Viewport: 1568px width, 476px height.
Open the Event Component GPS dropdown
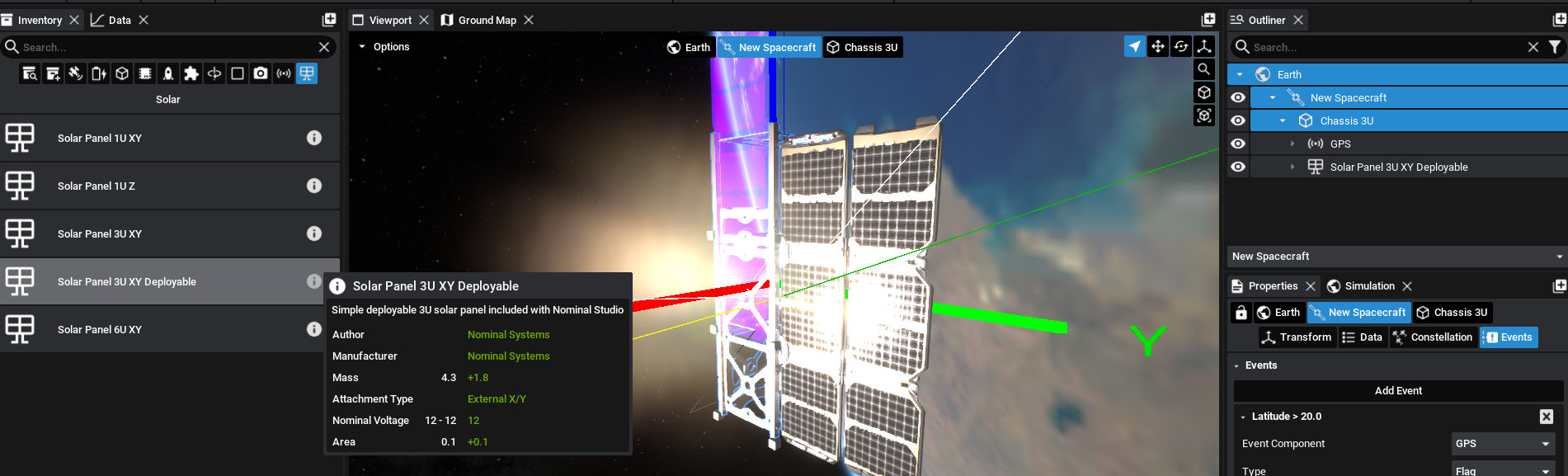(x=1503, y=444)
